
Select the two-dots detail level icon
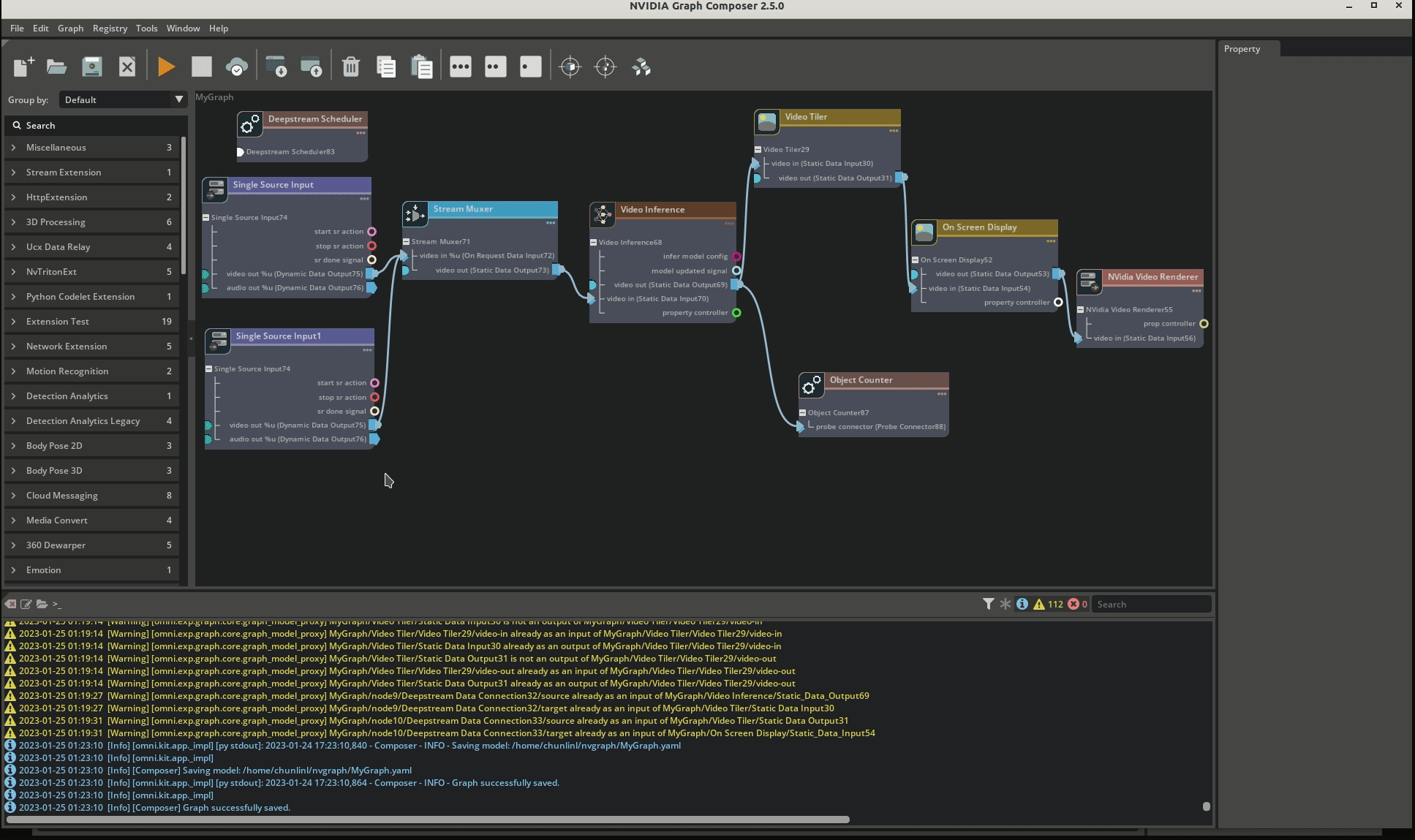point(496,67)
